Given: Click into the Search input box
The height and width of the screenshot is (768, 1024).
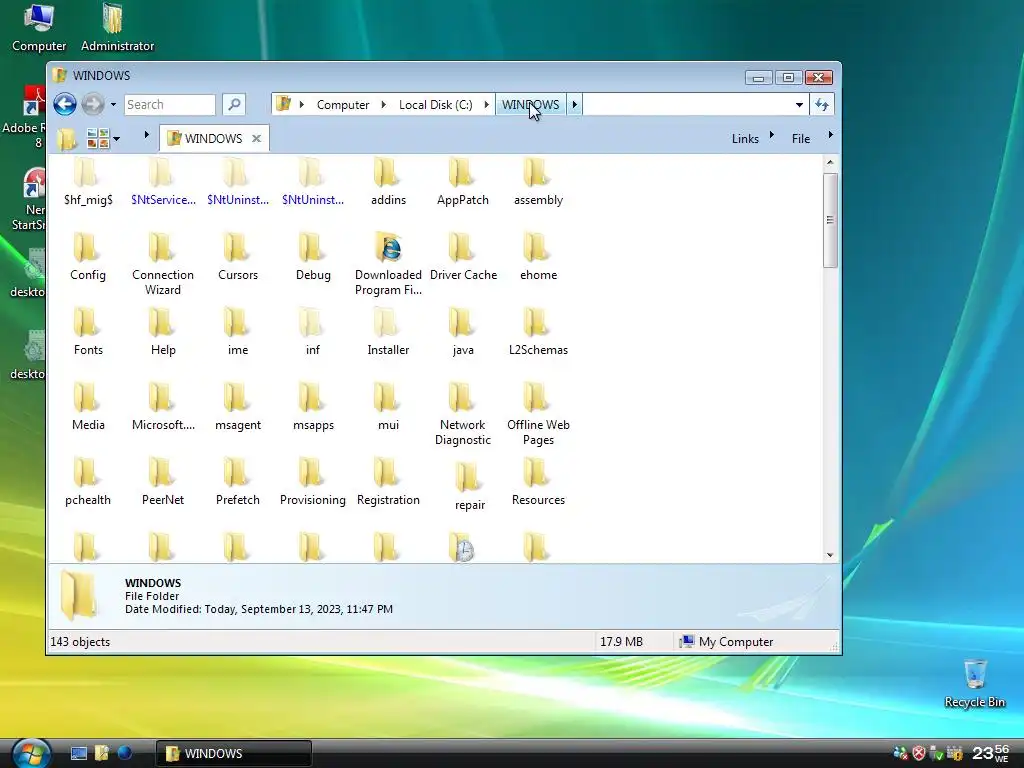Looking at the screenshot, I should click(x=170, y=104).
